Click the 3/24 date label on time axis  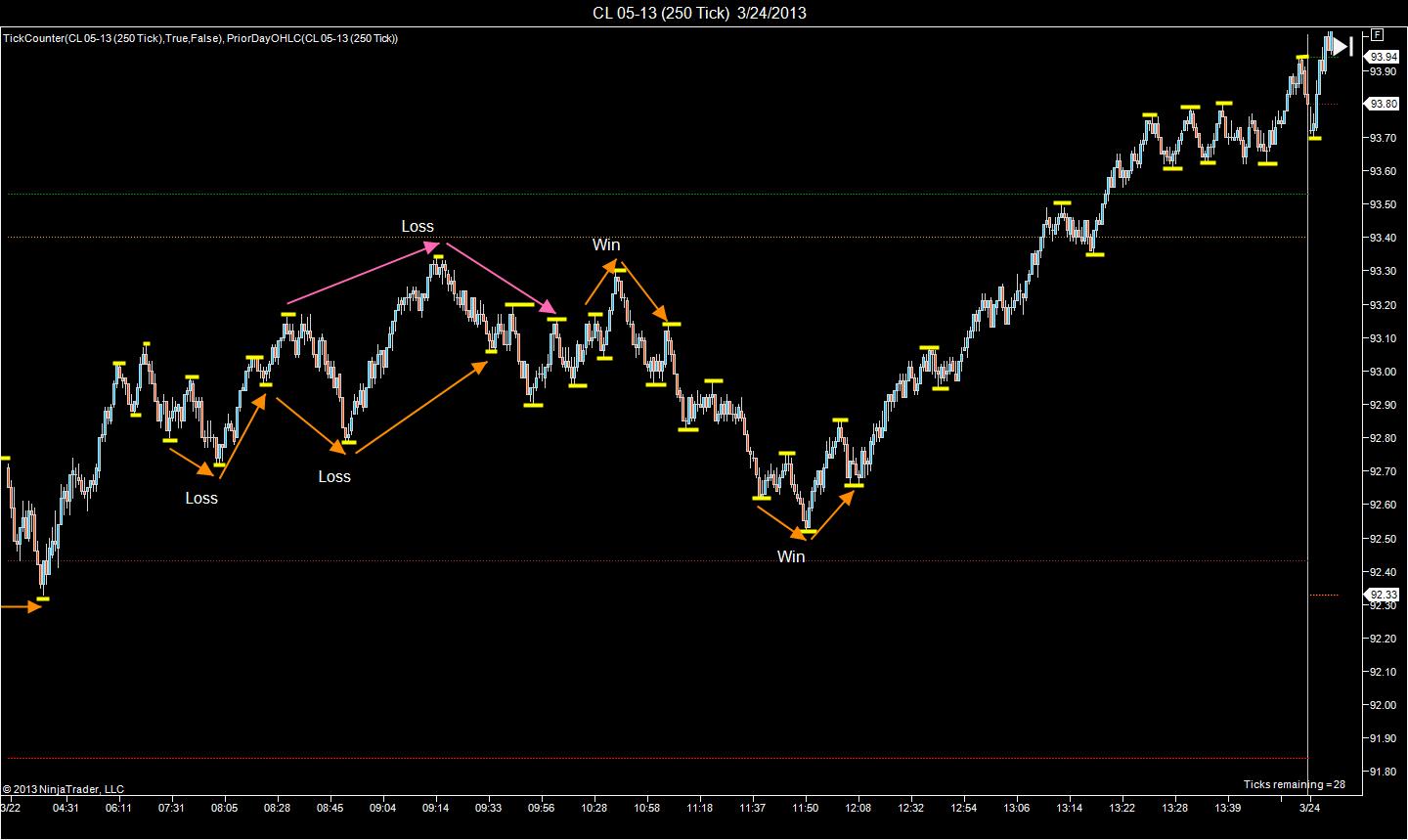tap(1309, 808)
